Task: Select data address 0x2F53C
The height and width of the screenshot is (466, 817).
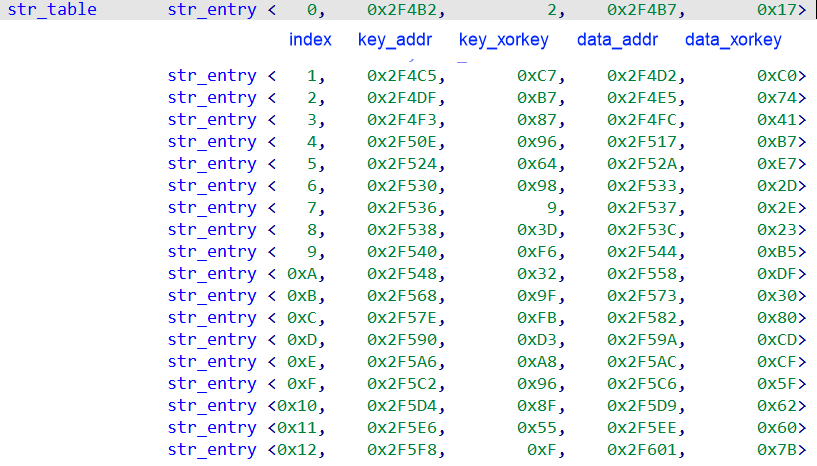Action: [x=641, y=229]
